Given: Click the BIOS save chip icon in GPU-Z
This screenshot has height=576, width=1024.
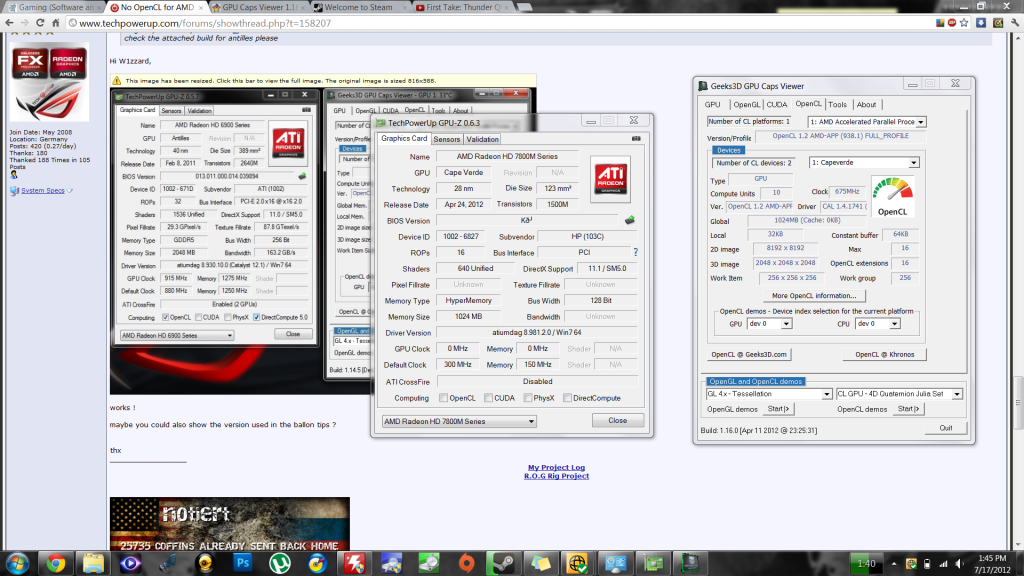Looking at the screenshot, I should click(630, 220).
